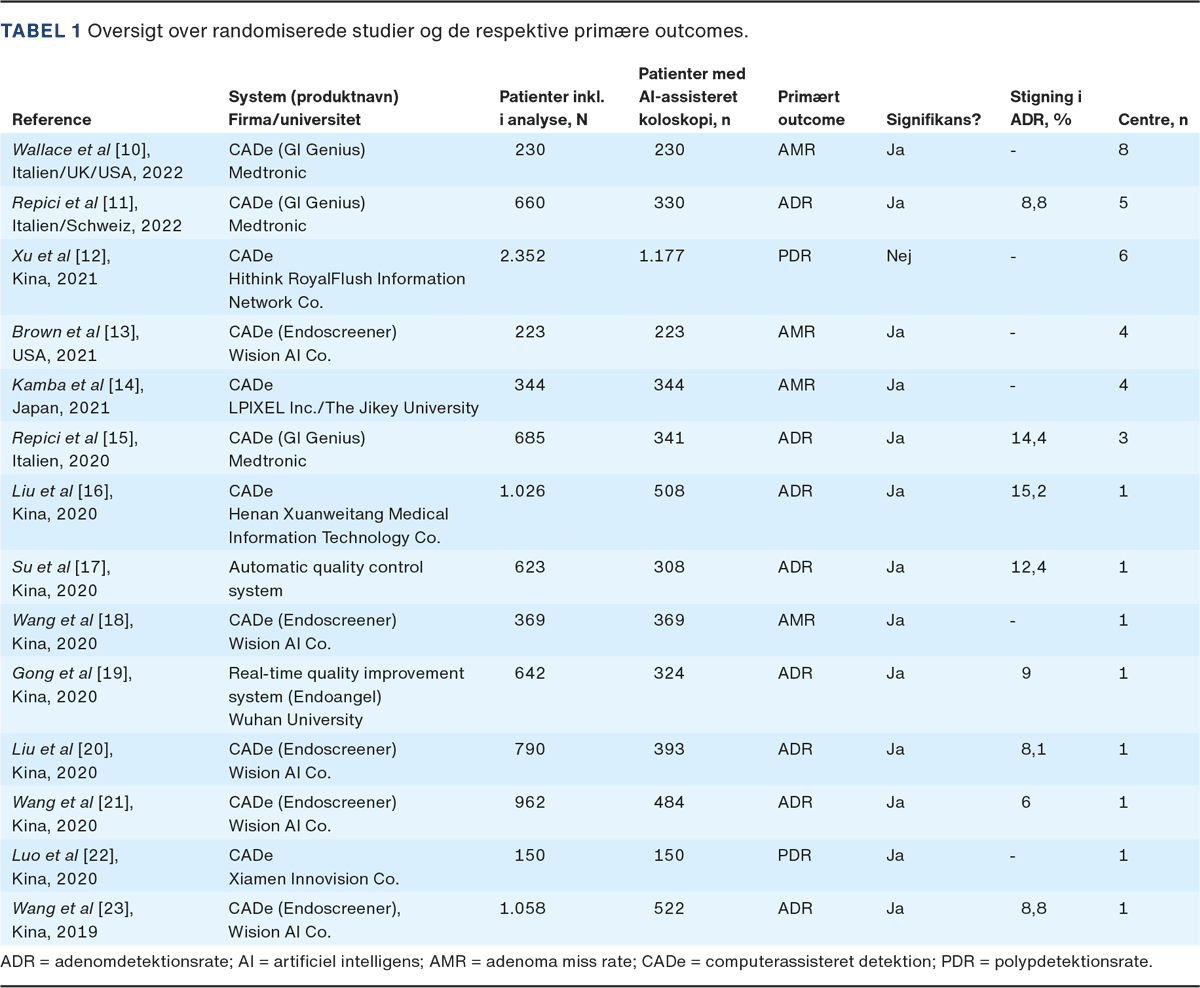Screen dimensions: 1200x988
Task: Select the AI-assisted count '393'
Action: (x=670, y=749)
